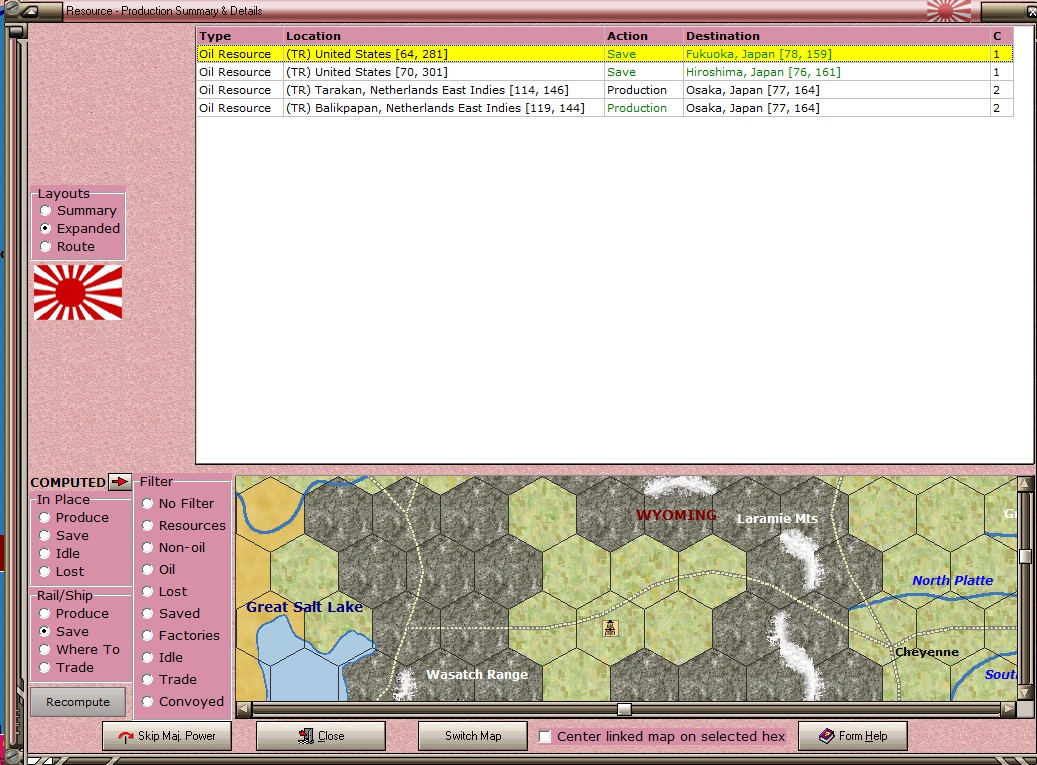Click the oil resource marker on the map
This screenshot has width=1037, height=765.
[610, 627]
